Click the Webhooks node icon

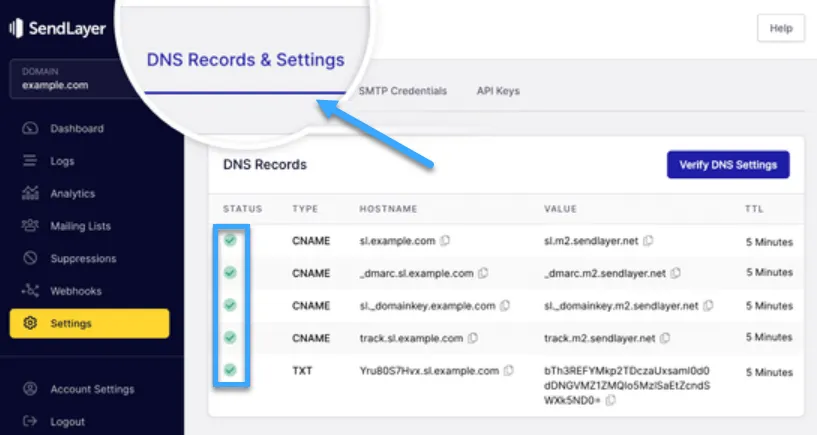(x=30, y=290)
